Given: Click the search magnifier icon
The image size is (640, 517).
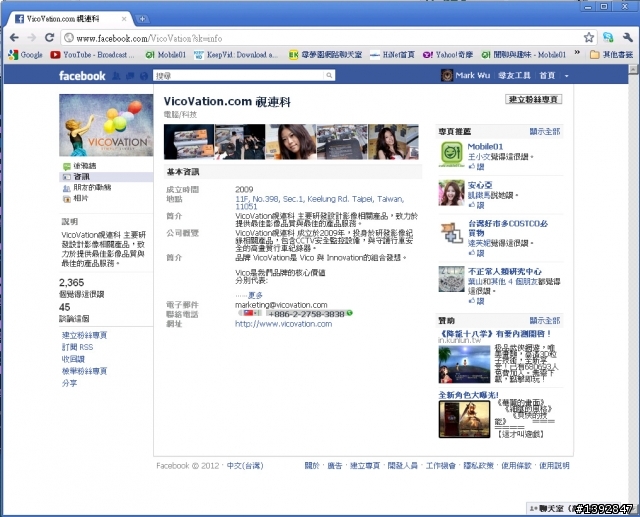Looking at the screenshot, I should coord(329,75).
